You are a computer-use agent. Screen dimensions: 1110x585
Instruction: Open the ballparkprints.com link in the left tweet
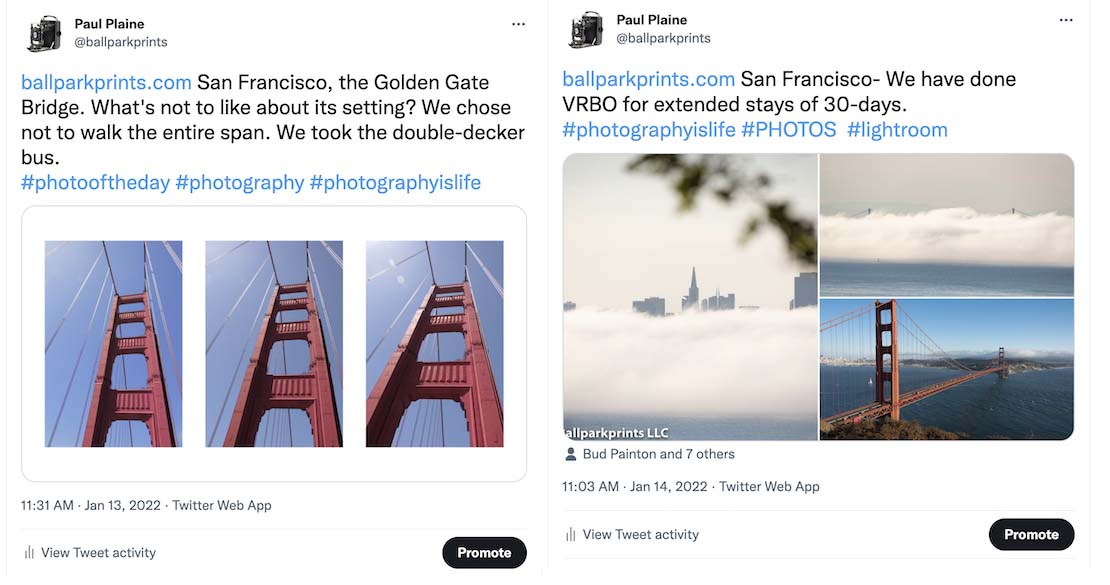tap(106, 82)
